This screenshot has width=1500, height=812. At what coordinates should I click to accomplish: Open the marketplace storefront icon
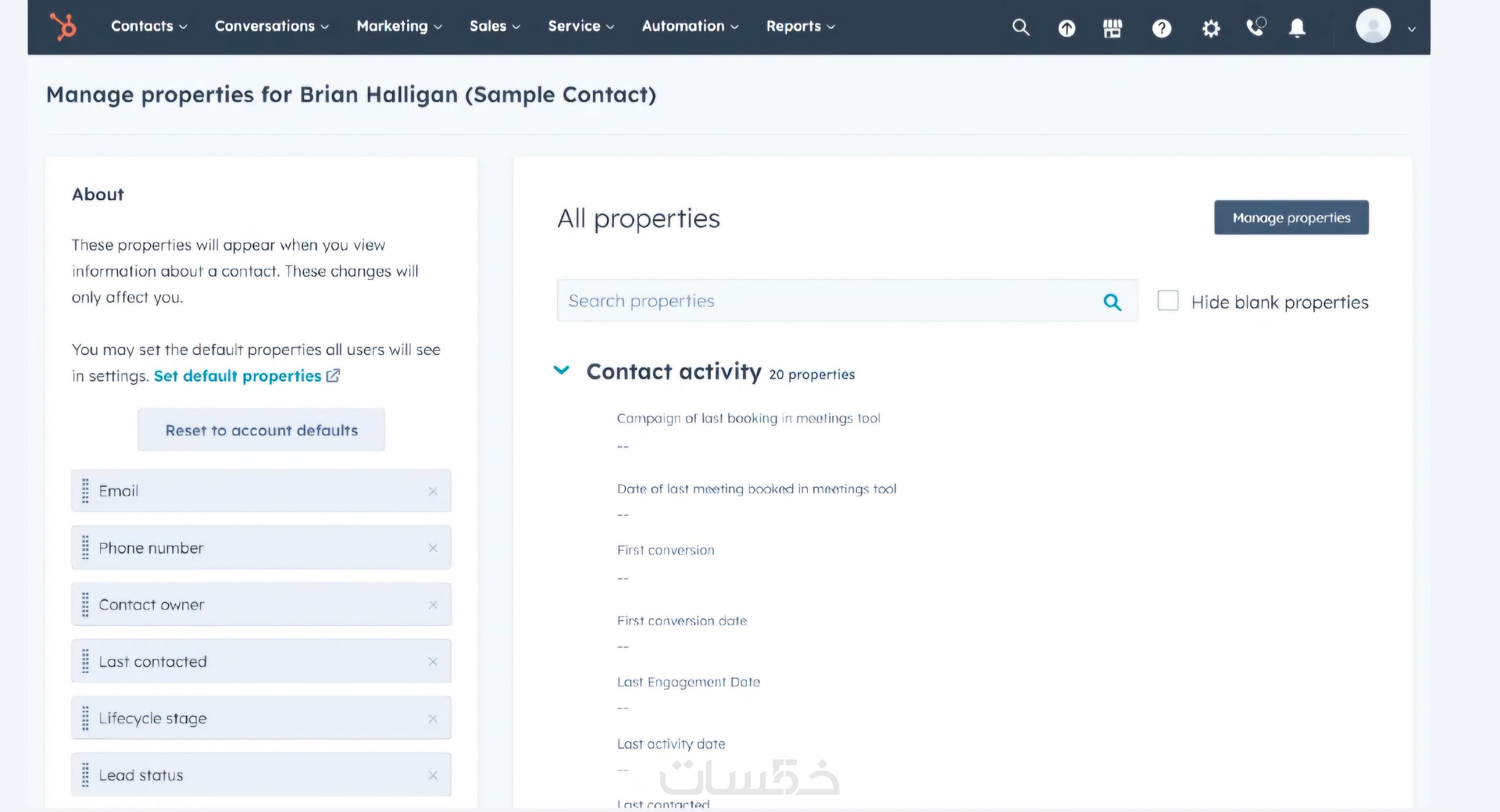[1112, 28]
